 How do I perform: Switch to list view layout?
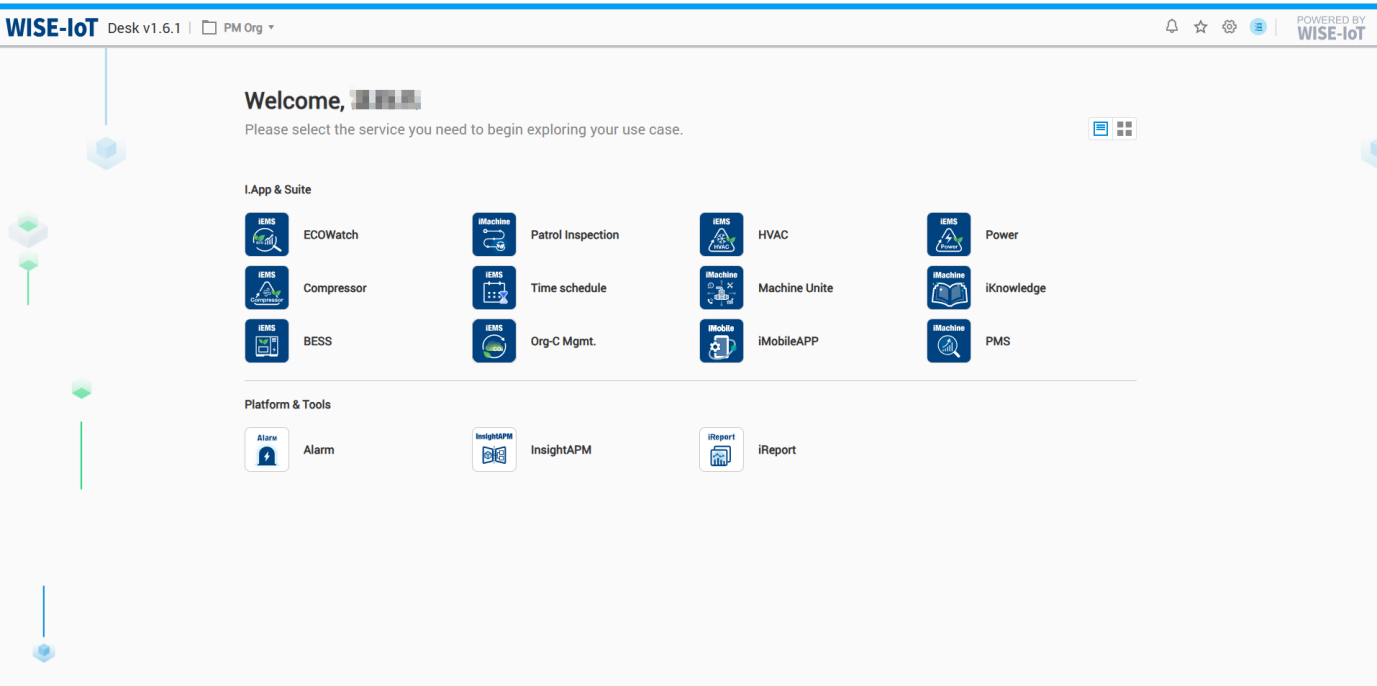click(x=1100, y=129)
